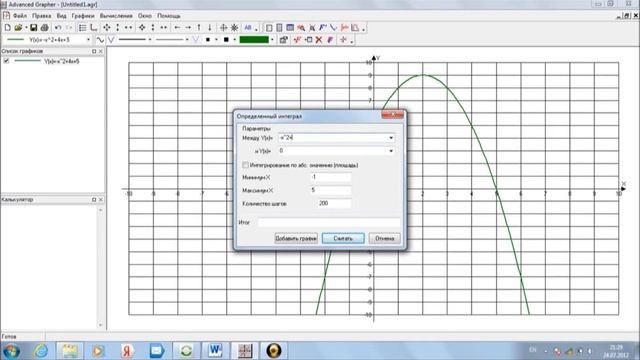The width and height of the screenshot is (640, 360).
Task: Click the Open file folder icon
Action: coord(18,28)
